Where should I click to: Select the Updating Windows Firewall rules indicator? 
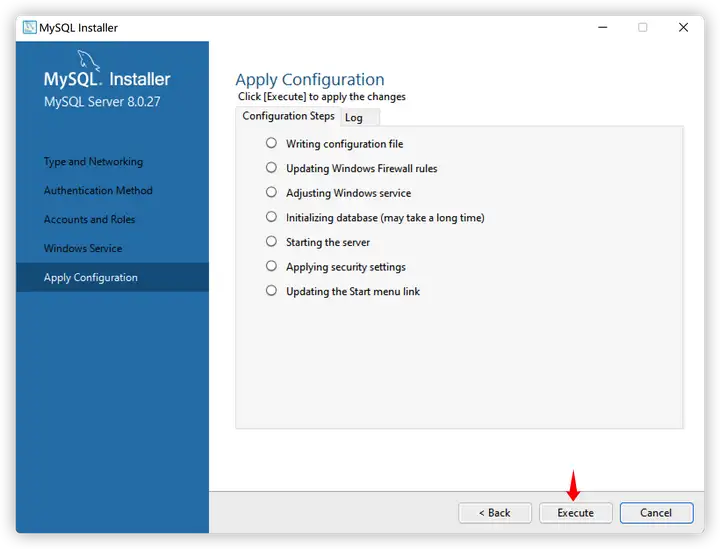point(271,168)
